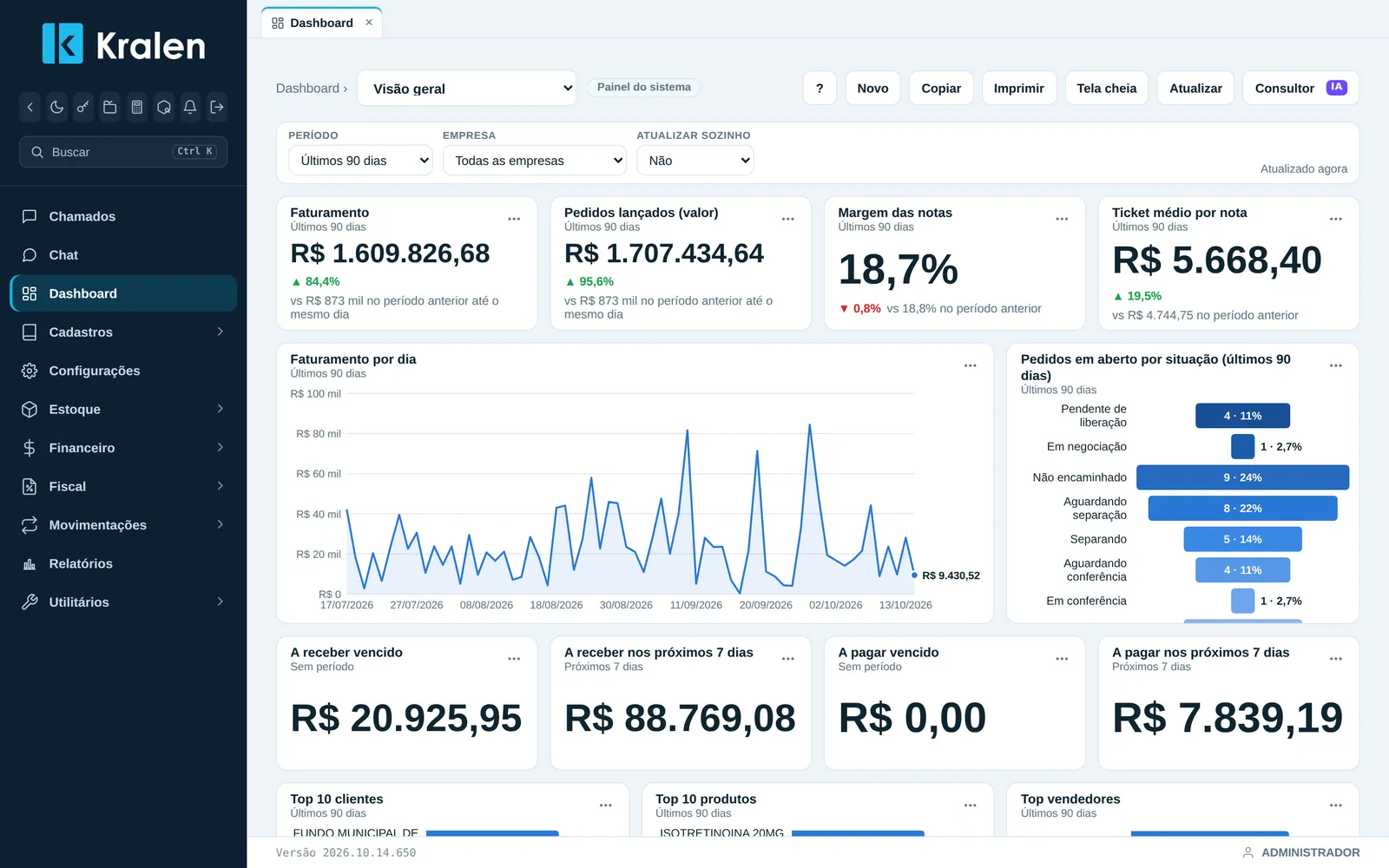Expand the Movimentações submenu chevron
This screenshot has height=868, width=1389.
221,524
